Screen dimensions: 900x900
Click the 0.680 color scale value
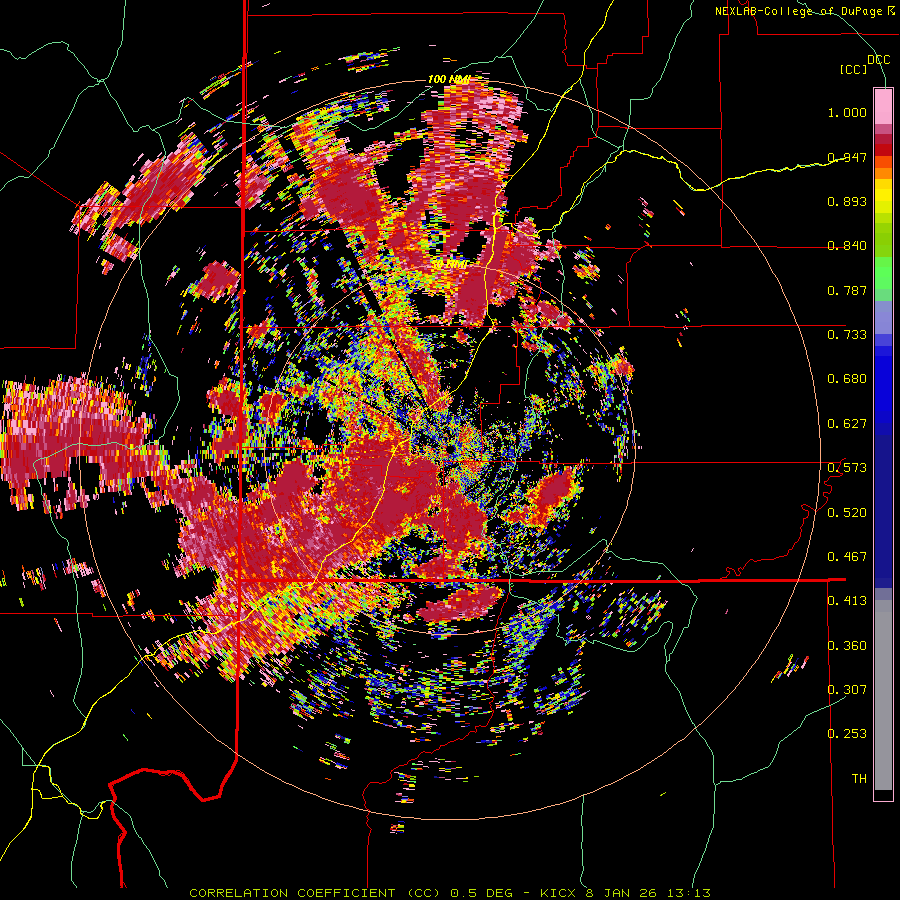847,379
